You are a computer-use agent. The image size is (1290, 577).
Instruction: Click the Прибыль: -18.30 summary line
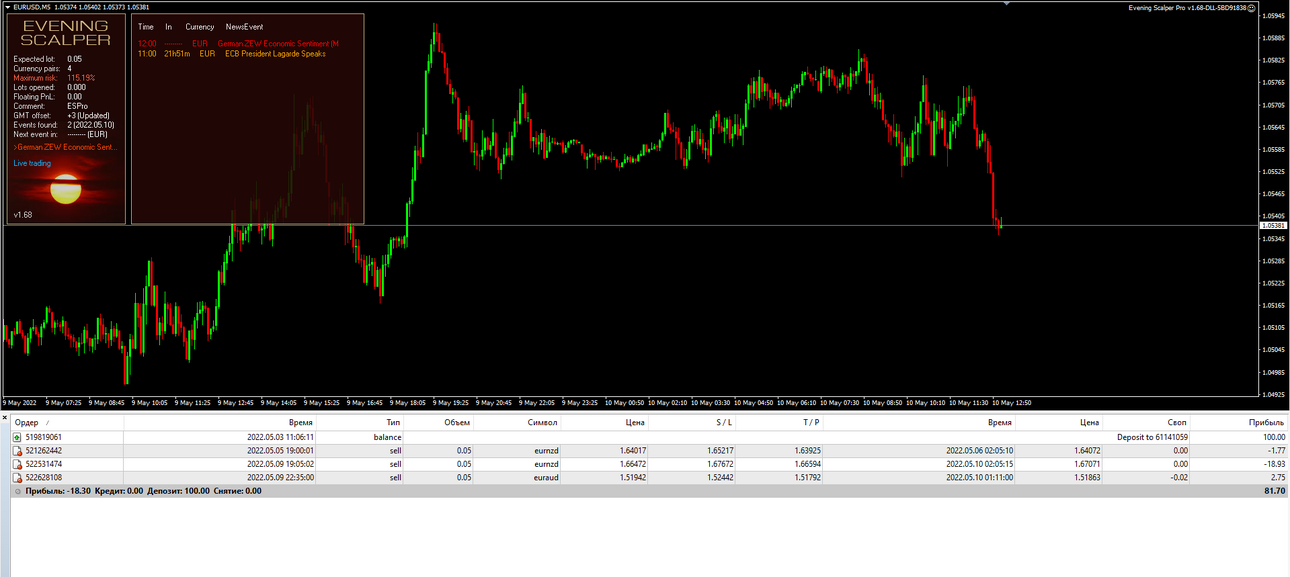point(143,491)
